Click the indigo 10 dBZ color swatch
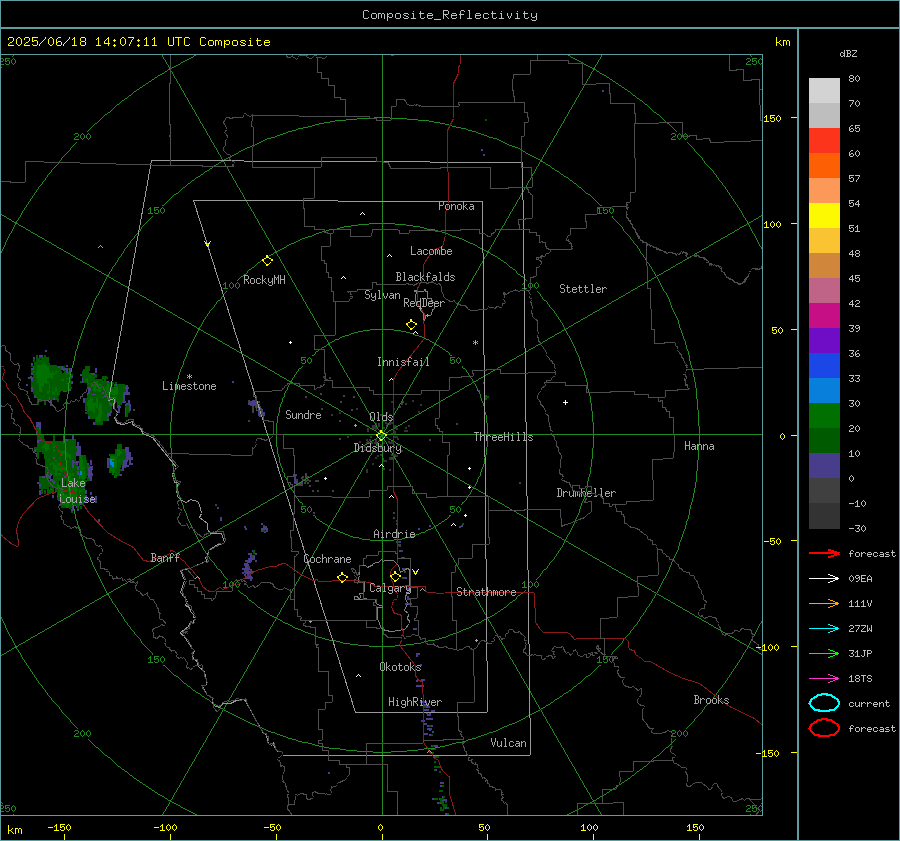This screenshot has height=841, width=900. [824, 466]
